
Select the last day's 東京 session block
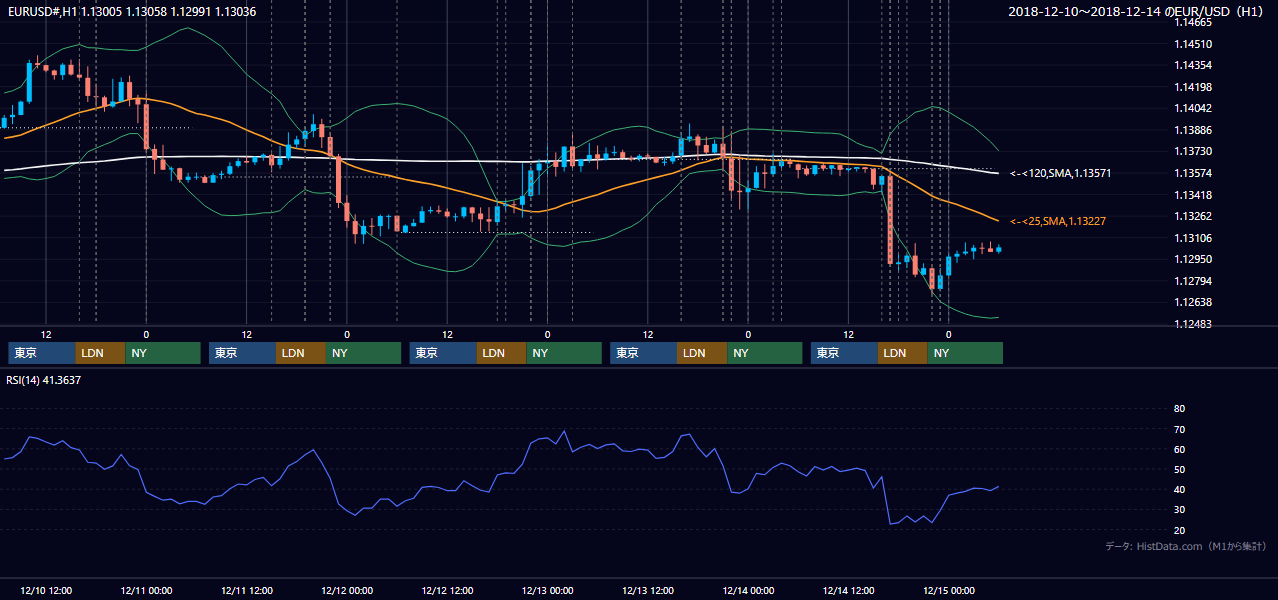[845, 353]
